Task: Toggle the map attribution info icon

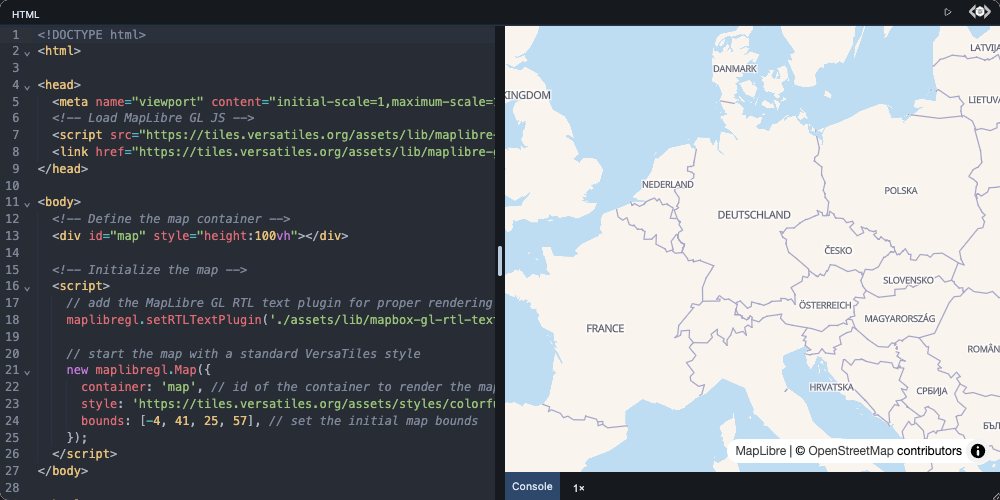Action: click(x=978, y=451)
